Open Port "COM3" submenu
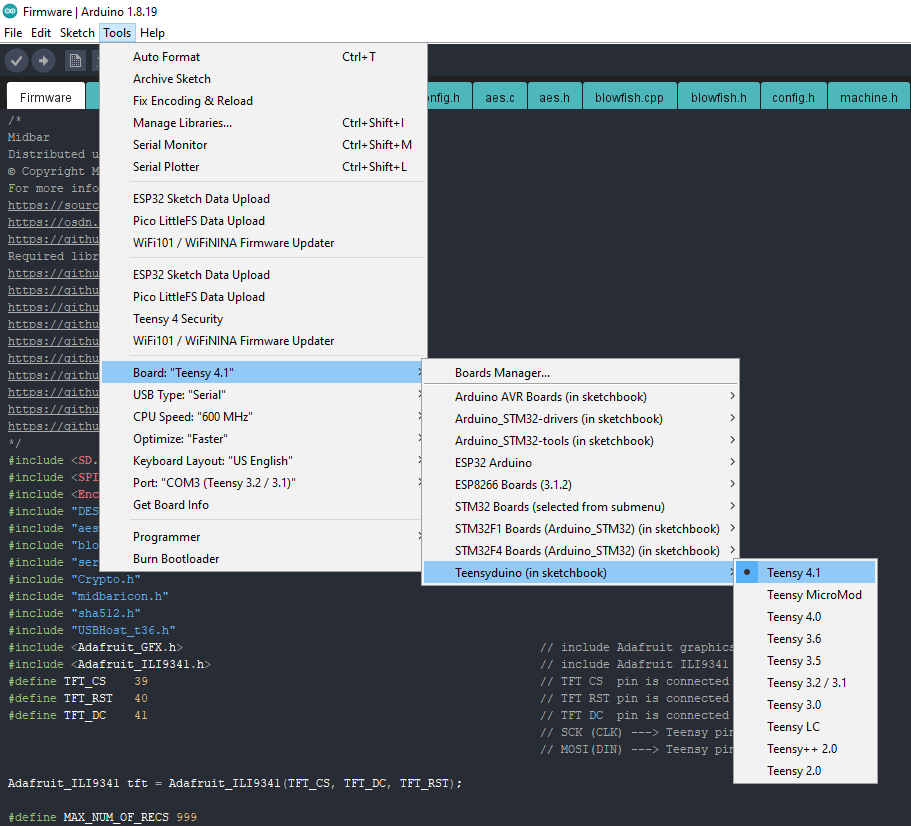The height and width of the screenshot is (826, 911). pos(263,483)
